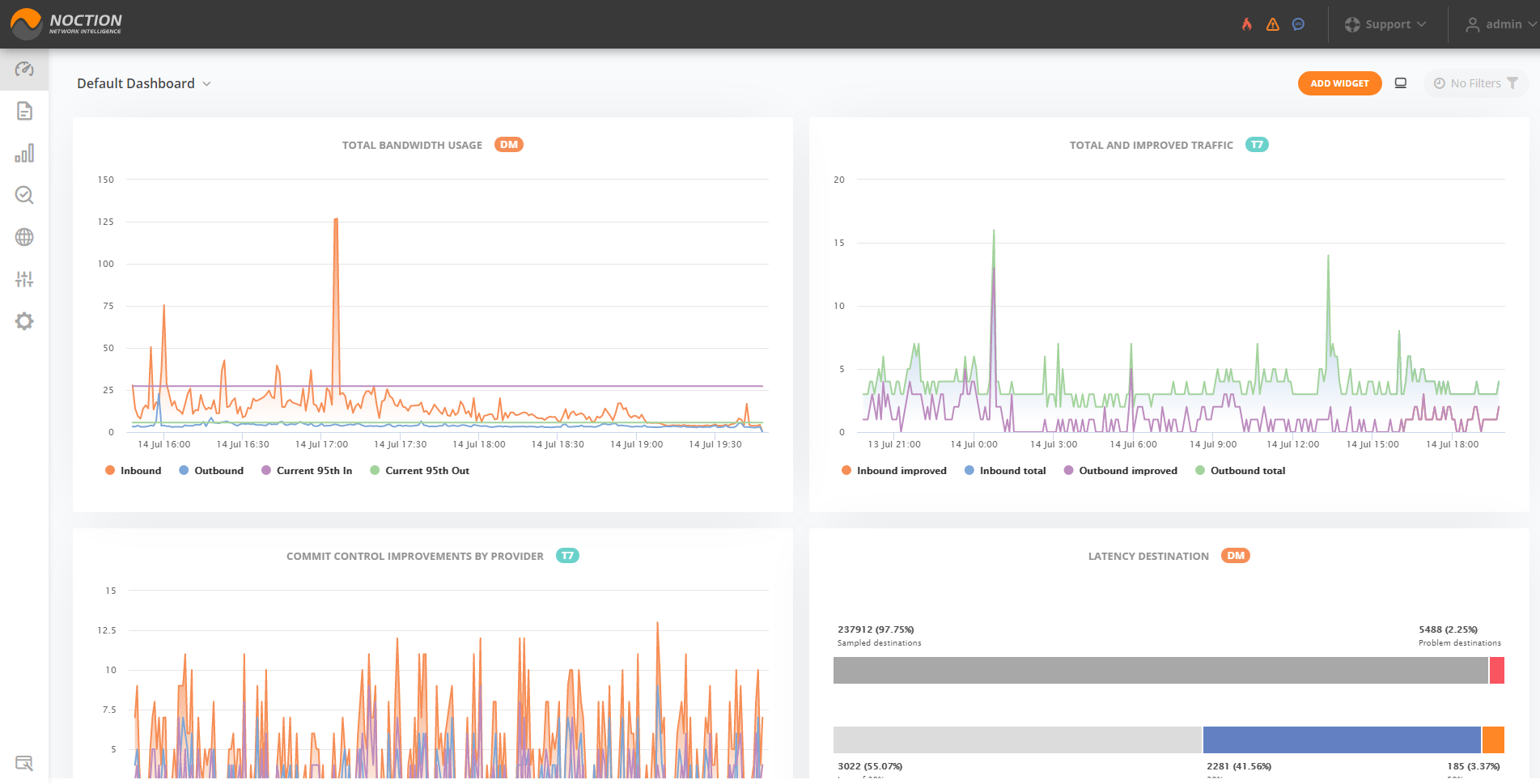Expand the Default Dashboard dropdown
The height and width of the screenshot is (784, 1540).
[144, 83]
